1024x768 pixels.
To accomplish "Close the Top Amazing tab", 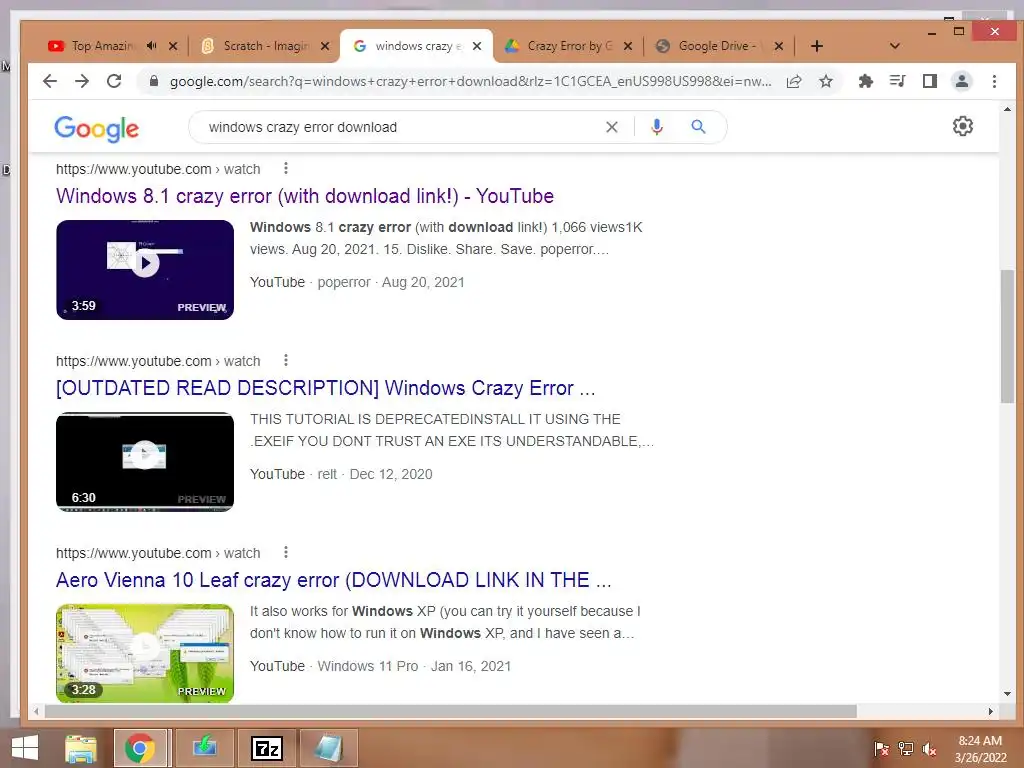I will click(173, 46).
